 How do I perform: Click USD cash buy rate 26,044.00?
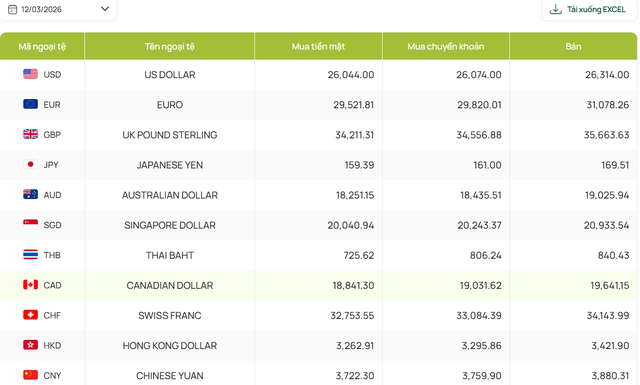tap(351, 75)
